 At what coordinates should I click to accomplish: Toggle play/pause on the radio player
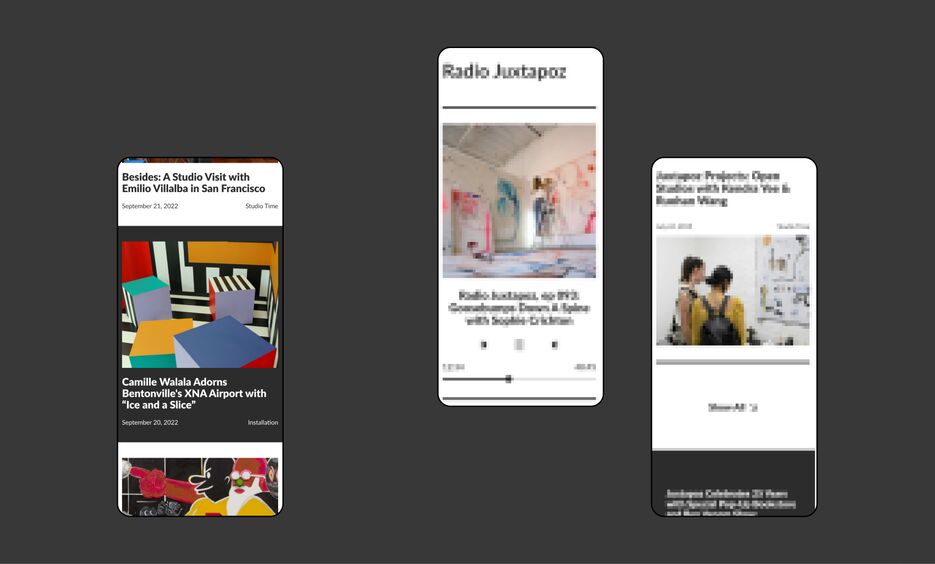519,345
